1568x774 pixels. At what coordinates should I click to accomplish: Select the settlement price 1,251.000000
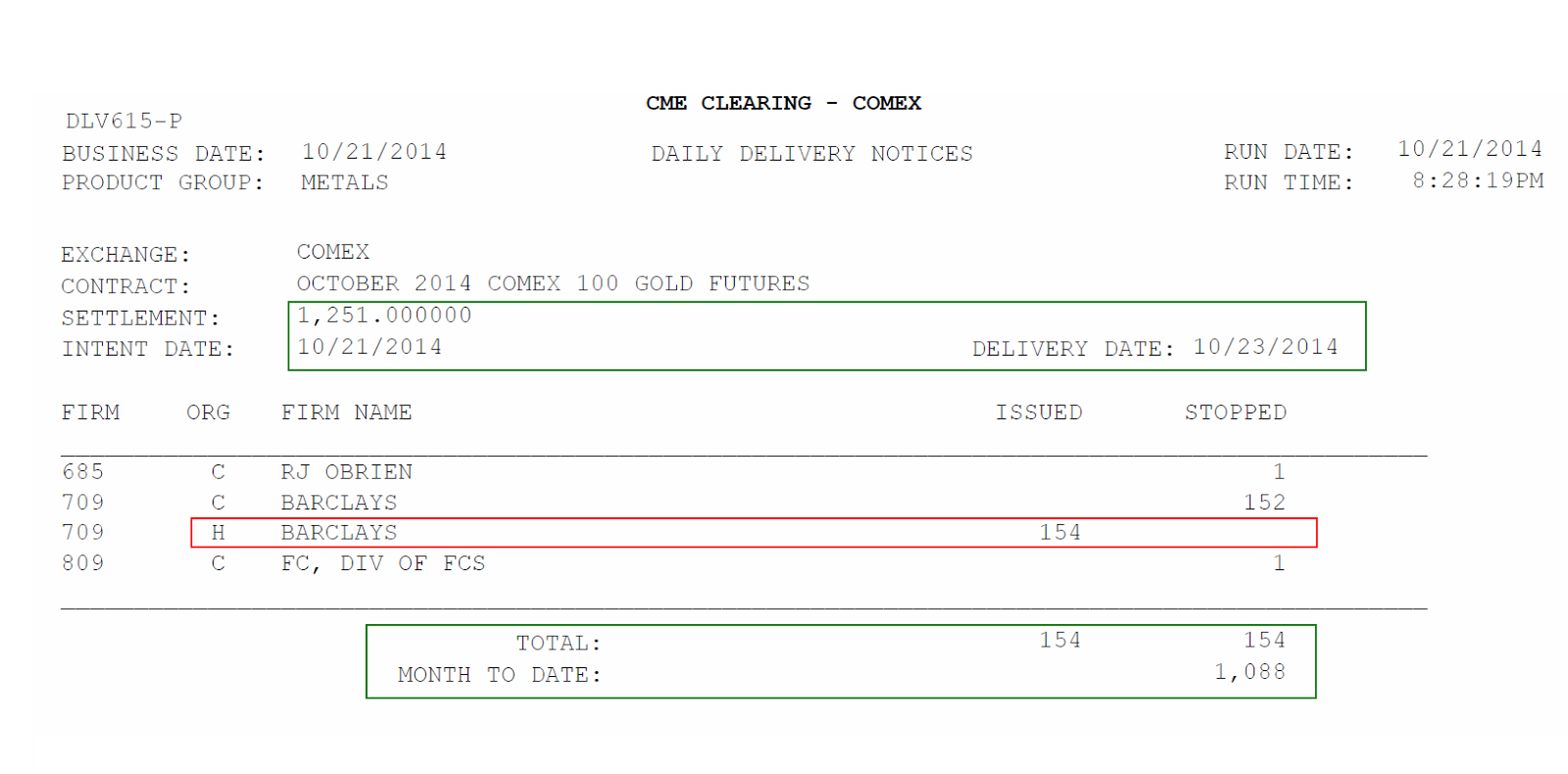[x=384, y=315]
